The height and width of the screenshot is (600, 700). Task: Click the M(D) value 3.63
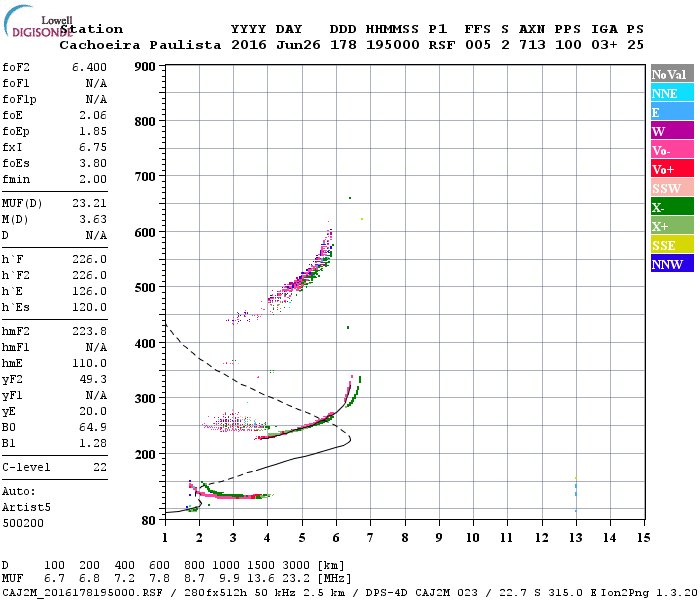[x=93, y=220]
